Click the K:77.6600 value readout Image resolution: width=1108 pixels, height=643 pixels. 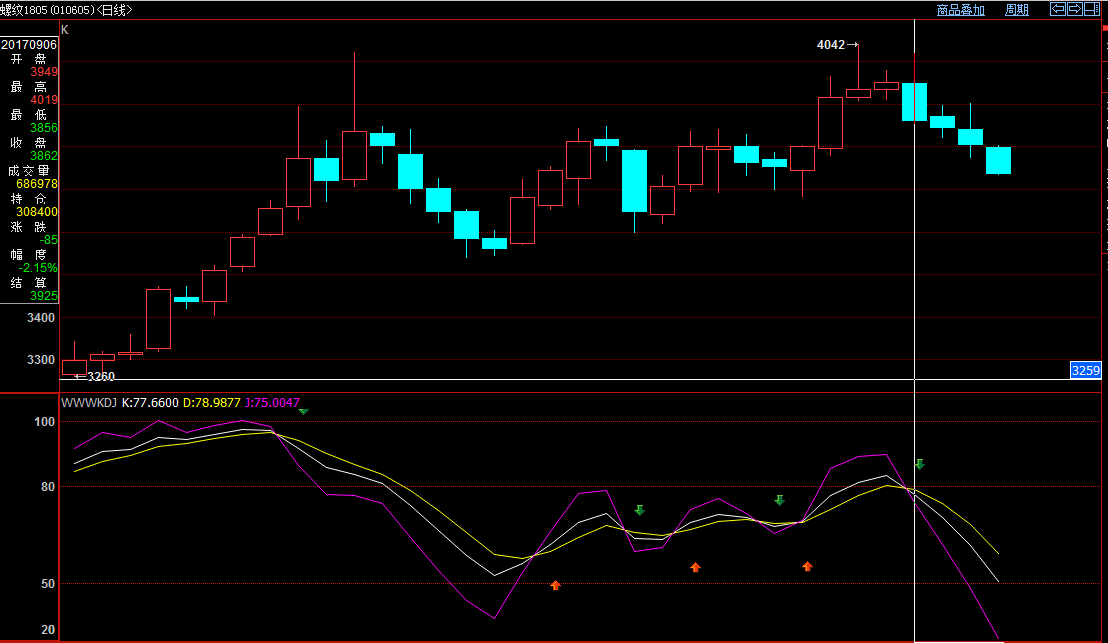coord(150,403)
